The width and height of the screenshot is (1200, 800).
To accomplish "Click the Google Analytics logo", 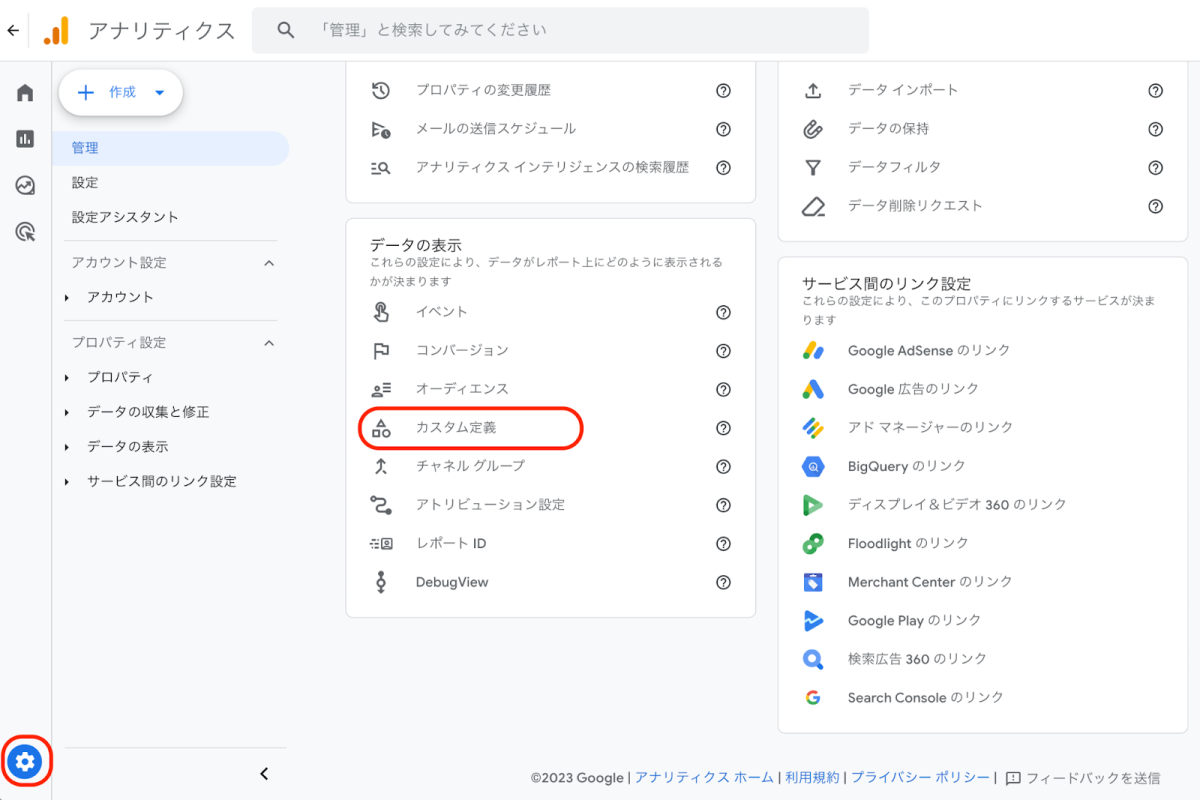I will [56, 30].
